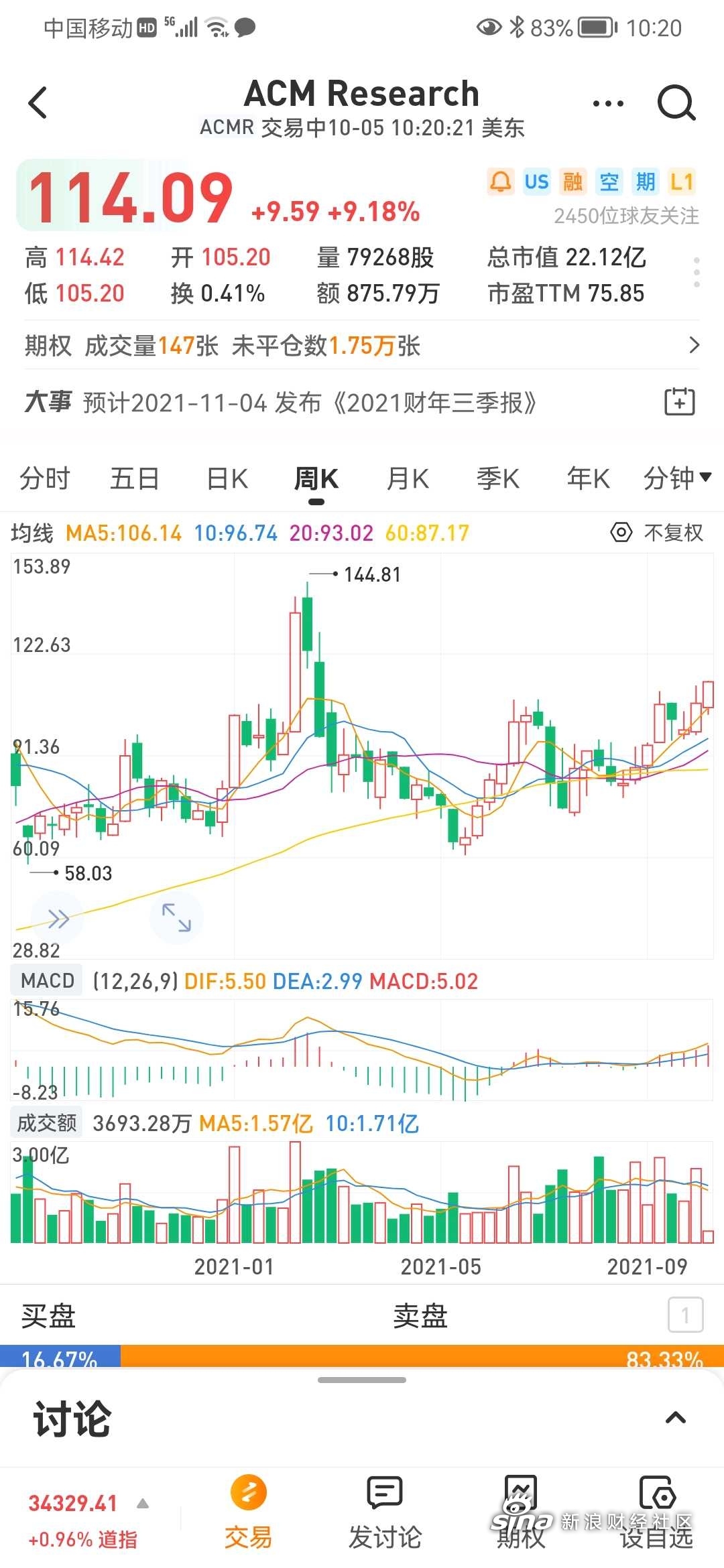
Task: Open the three-dot more options menu
Action: point(608,103)
